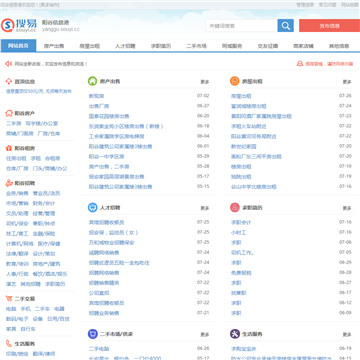Click the magnifier search button
The height and width of the screenshot is (360, 360).
click(285, 26)
